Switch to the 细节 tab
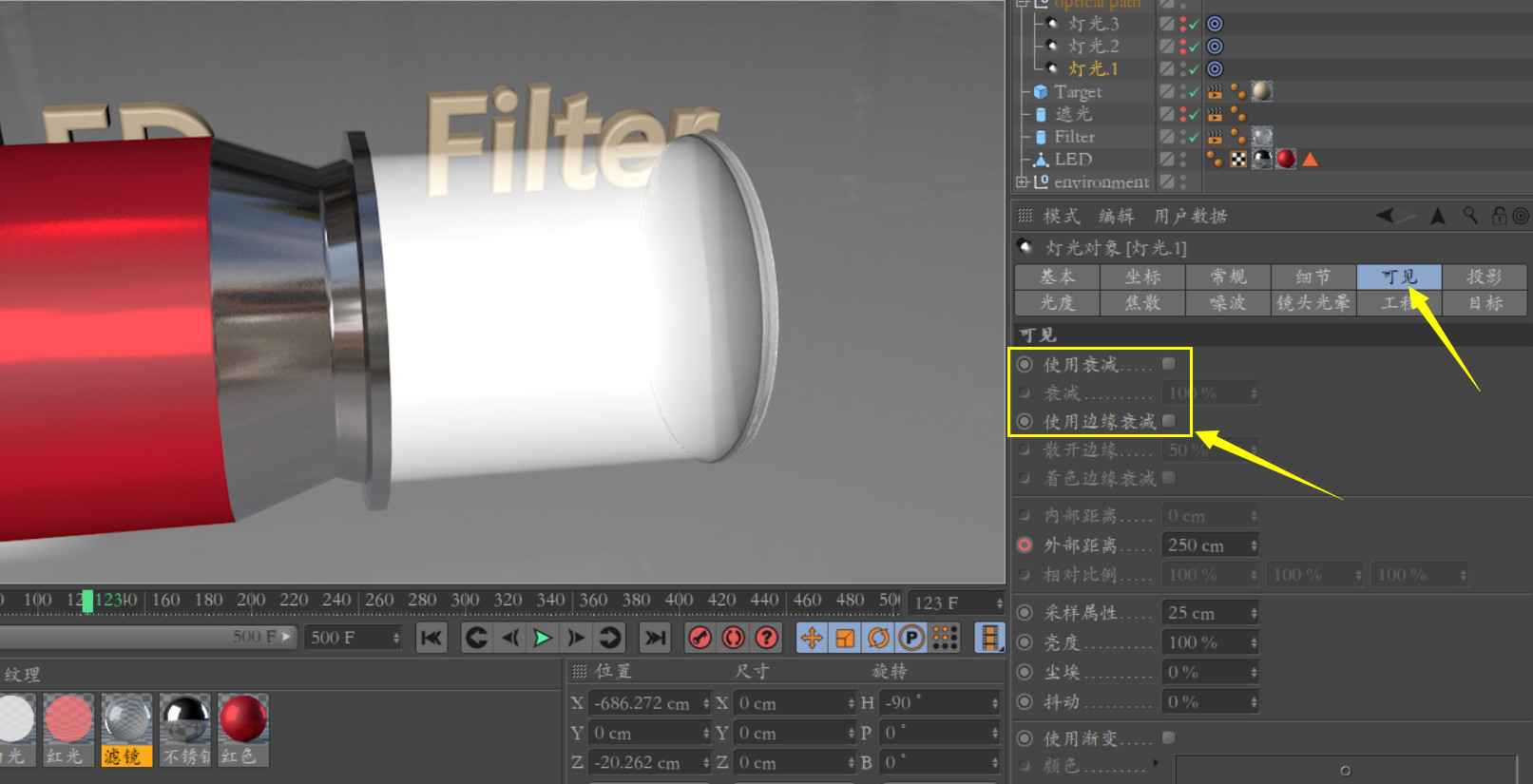This screenshot has width=1533, height=784. point(1313,277)
